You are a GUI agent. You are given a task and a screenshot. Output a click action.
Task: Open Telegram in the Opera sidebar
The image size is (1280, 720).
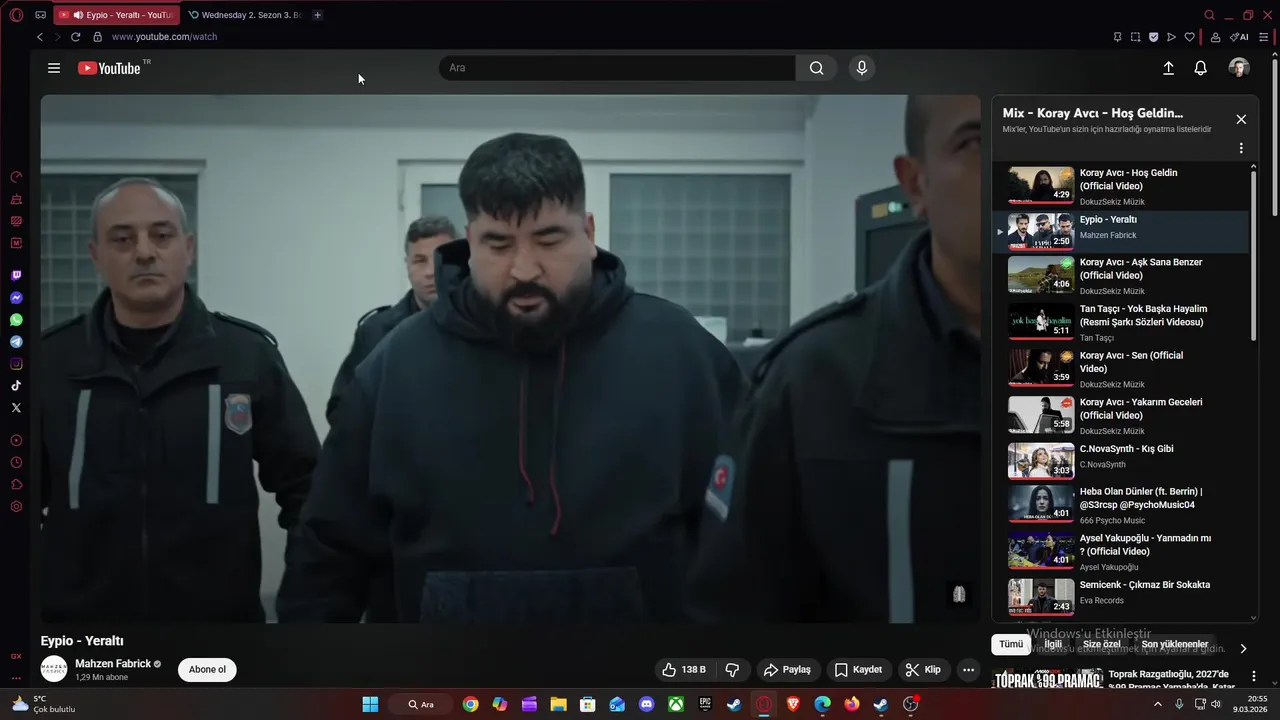pyautogui.click(x=16, y=342)
